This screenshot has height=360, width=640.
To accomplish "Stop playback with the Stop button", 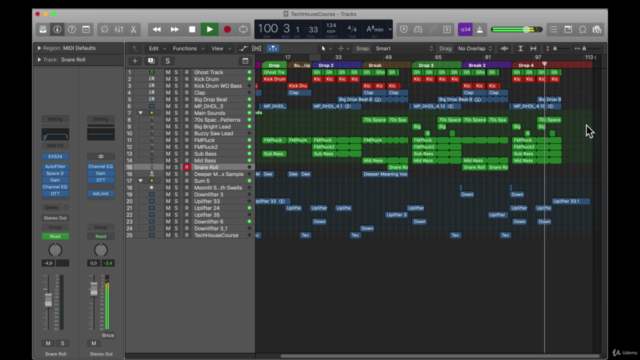I will [192, 29].
